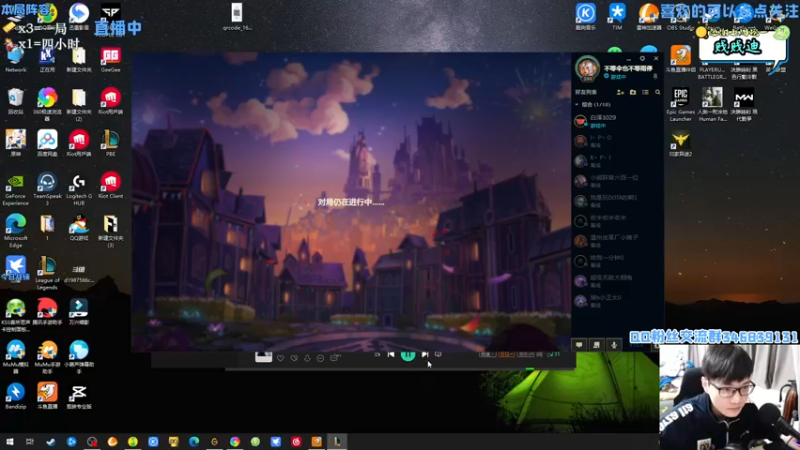Viewport: 800px width, 450px height.
Task: Open GeForce Experience shortcut
Action: (15, 189)
